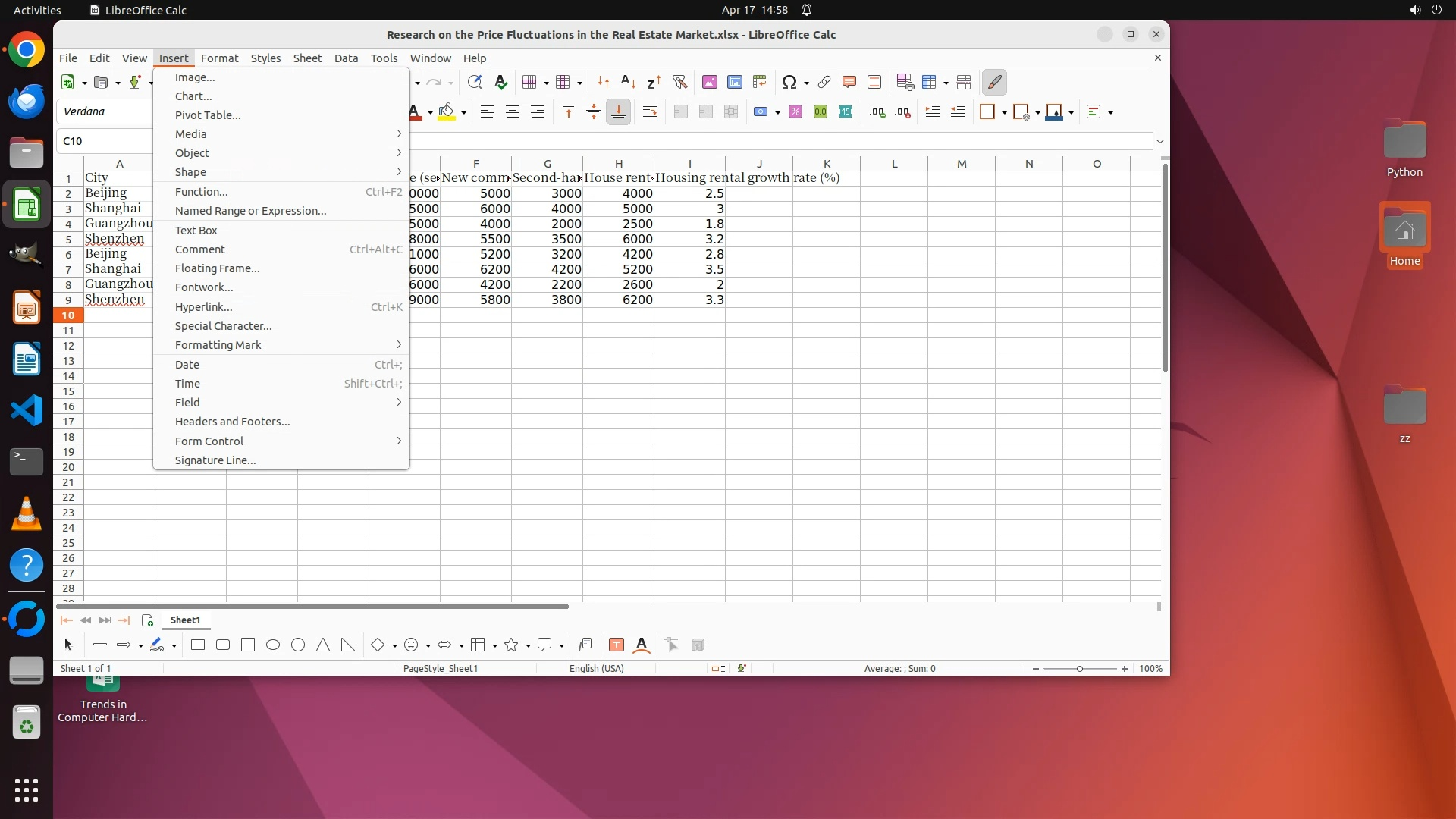The image size is (1456, 819).
Task: Open the Borders dropdown arrow
Action: coord(1004,113)
